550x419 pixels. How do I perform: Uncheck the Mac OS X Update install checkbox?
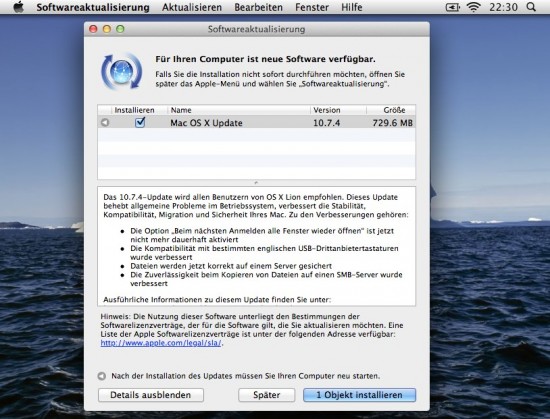[140, 122]
